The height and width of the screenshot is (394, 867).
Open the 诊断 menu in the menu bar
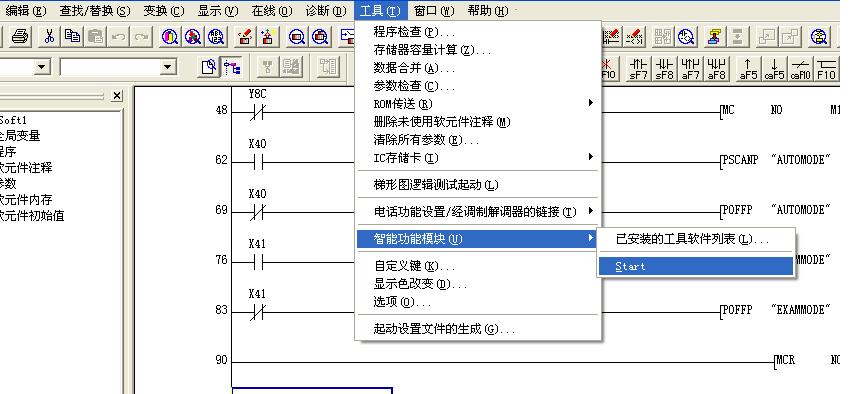click(326, 10)
